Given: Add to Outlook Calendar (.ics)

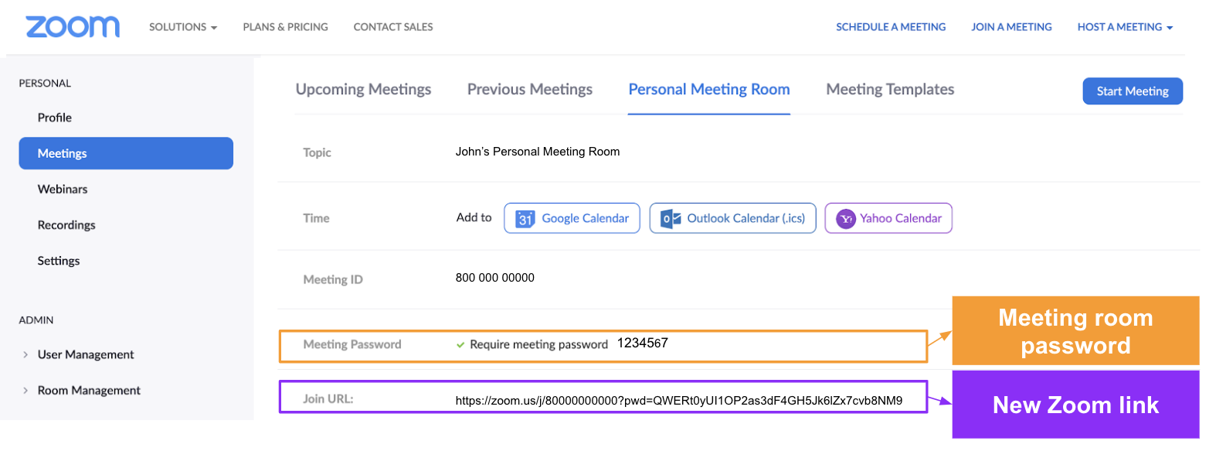Looking at the screenshot, I should 733,218.
